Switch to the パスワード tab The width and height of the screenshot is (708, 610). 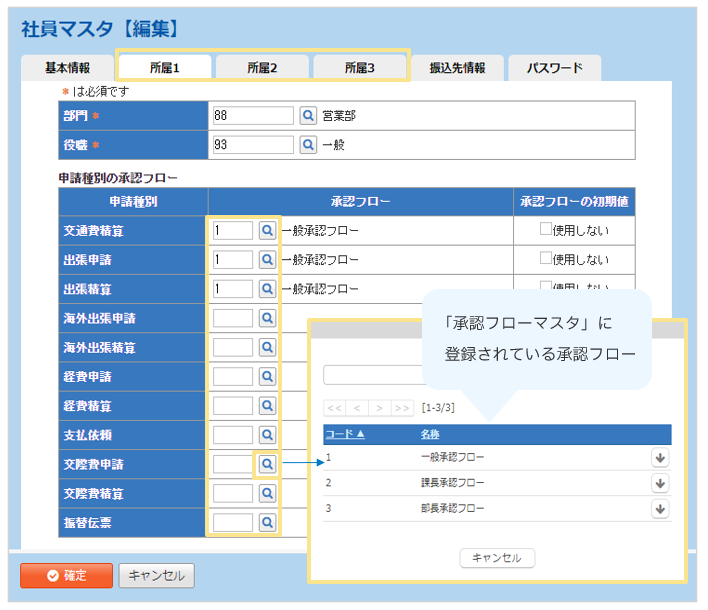tap(555, 68)
